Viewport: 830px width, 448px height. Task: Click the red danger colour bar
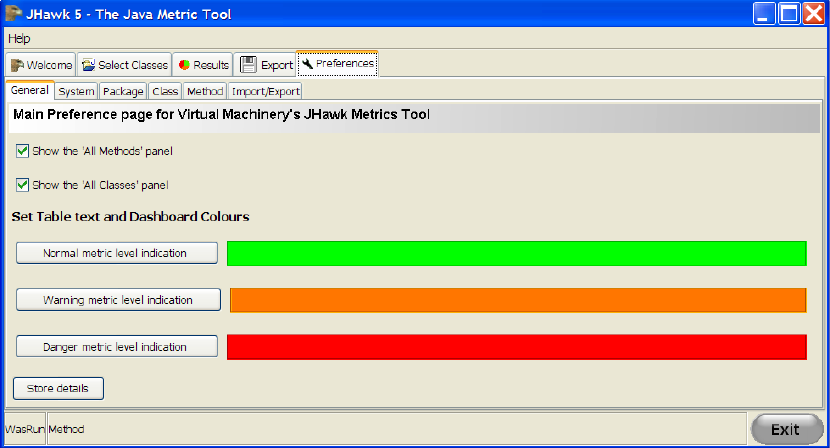pos(517,347)
